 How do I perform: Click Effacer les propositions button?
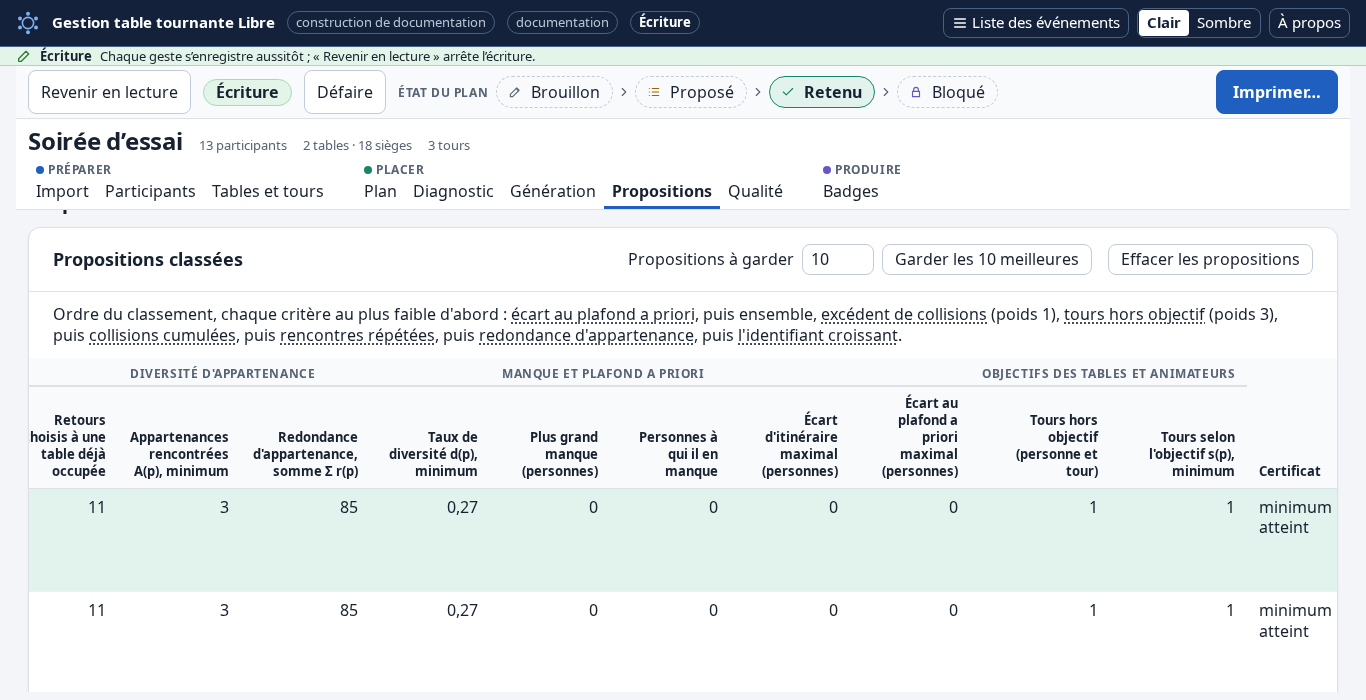(x=1210, y=259)
